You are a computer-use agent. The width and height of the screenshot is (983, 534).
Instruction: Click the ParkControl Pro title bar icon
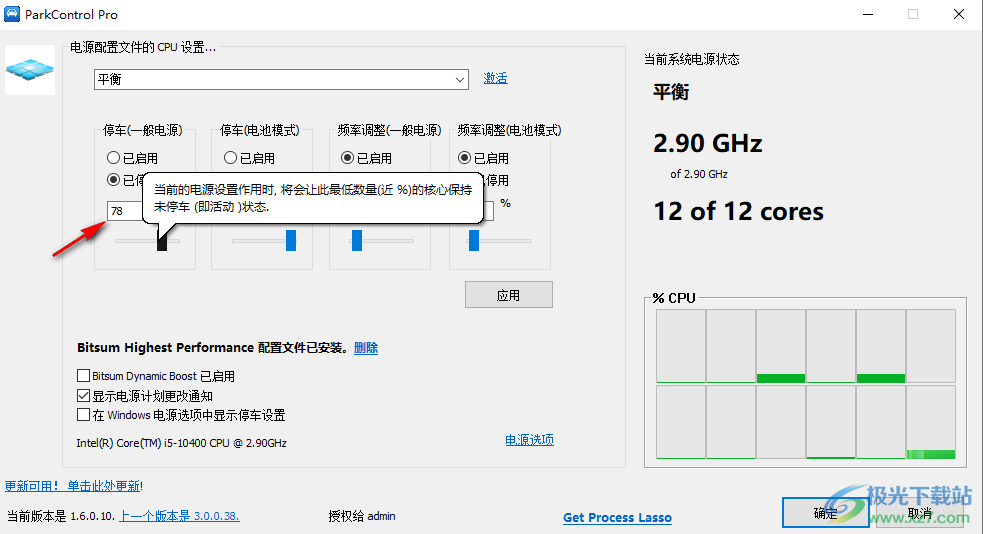[x=12, y=14]
